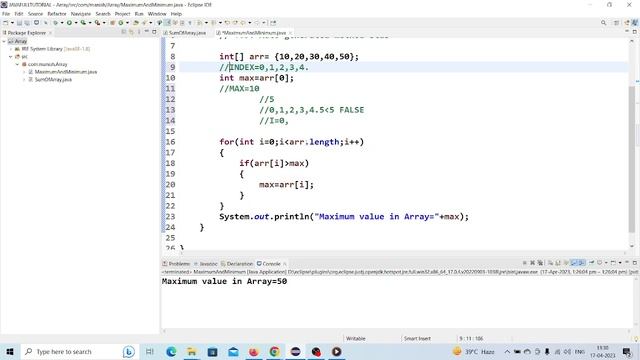Image resolution: width=640 pixels, height=360 pixels.
Task: Minimize the Console view
Action: point(627,262)
